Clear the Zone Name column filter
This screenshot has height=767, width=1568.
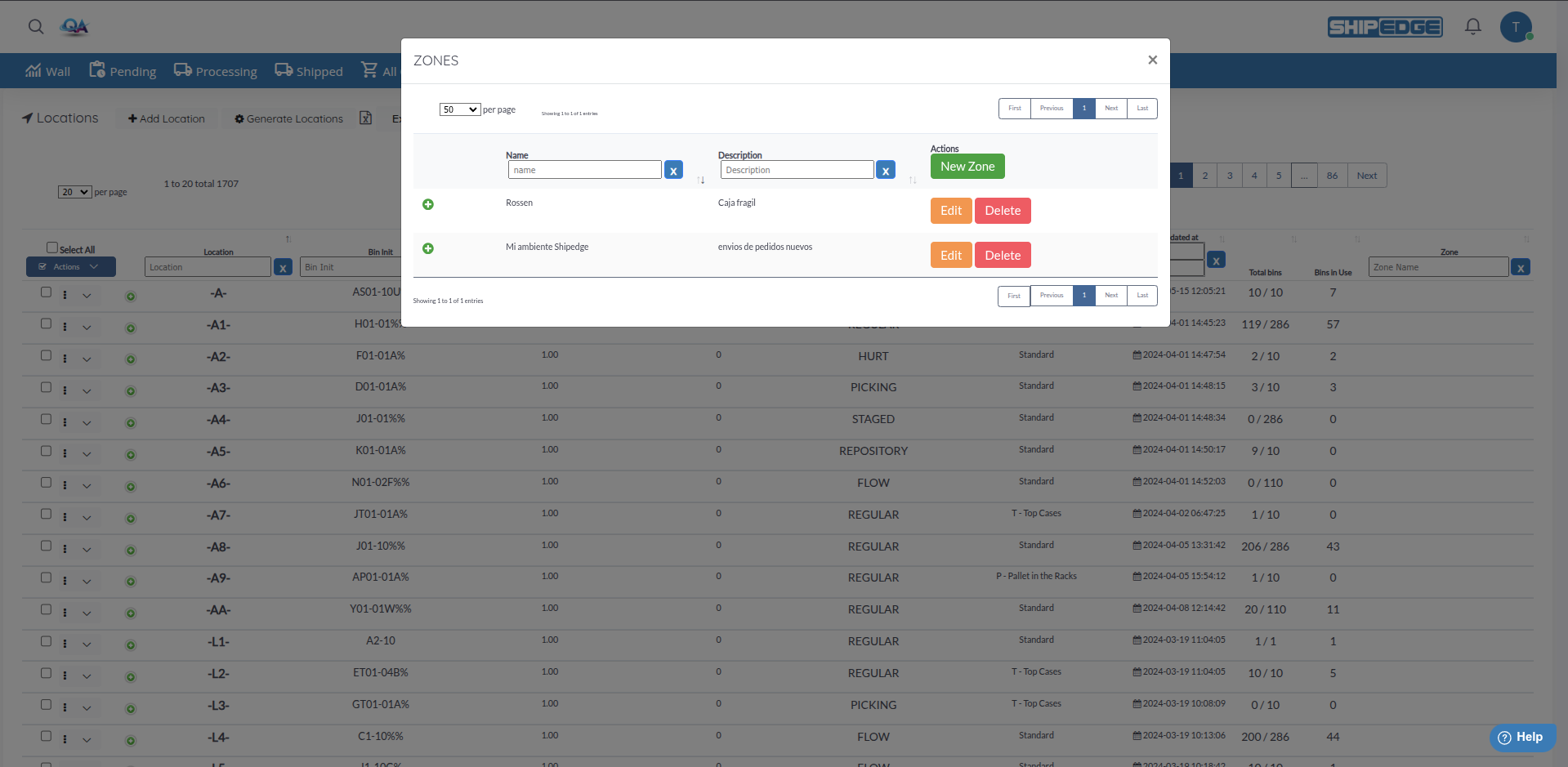1521,268
